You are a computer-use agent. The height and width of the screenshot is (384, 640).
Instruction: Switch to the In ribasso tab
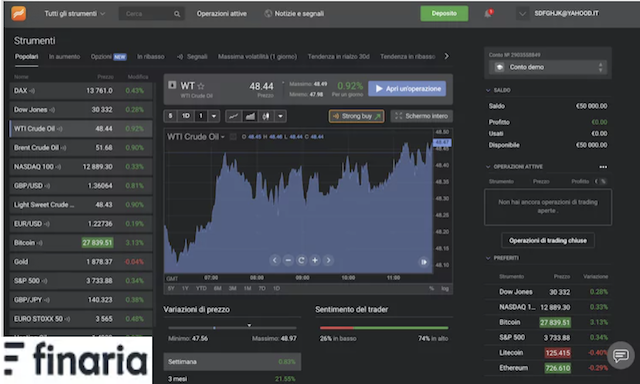click(151, 57)
